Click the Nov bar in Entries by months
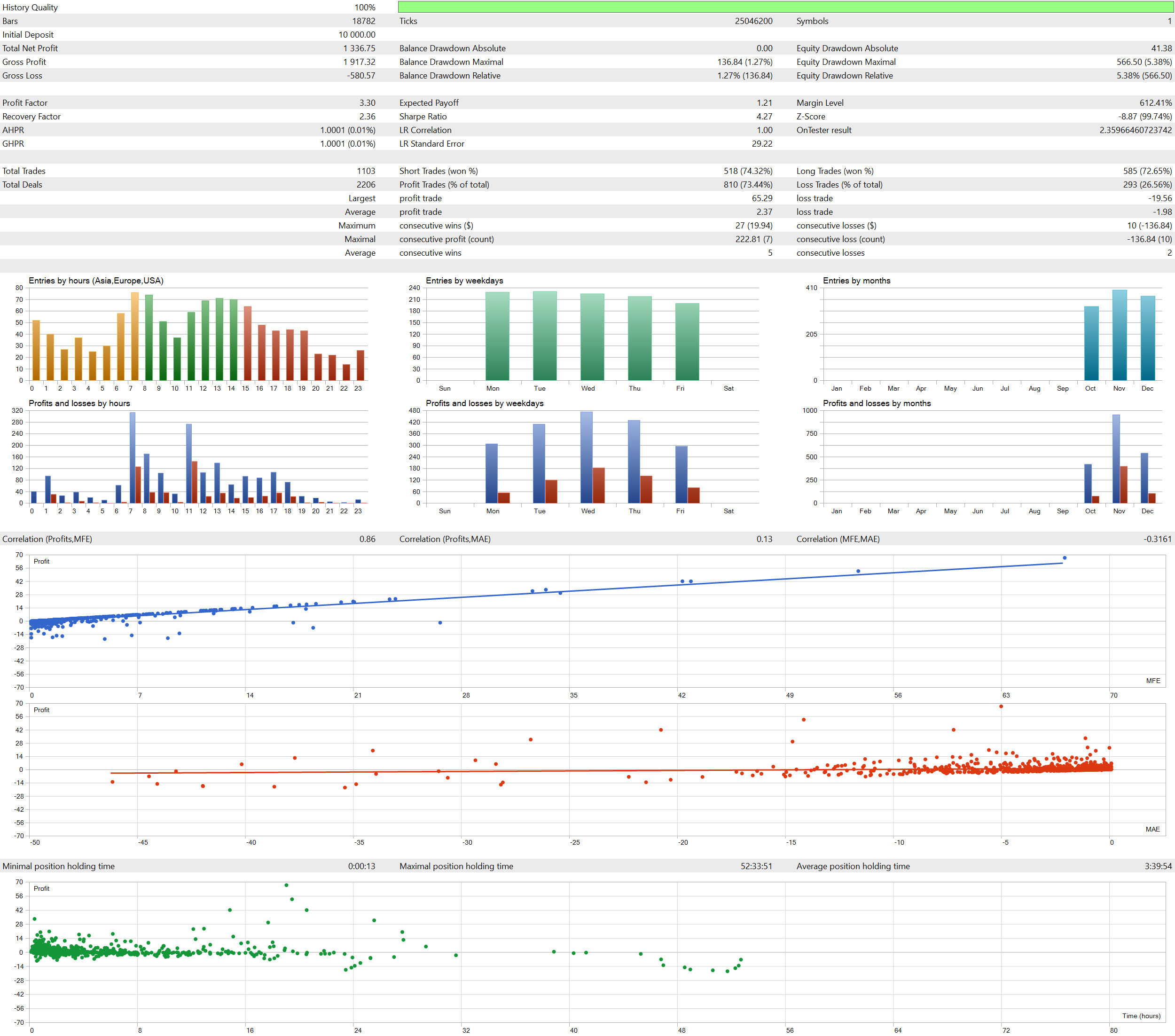Viewport: 1175px width, 1036px height. [1119, 335]
